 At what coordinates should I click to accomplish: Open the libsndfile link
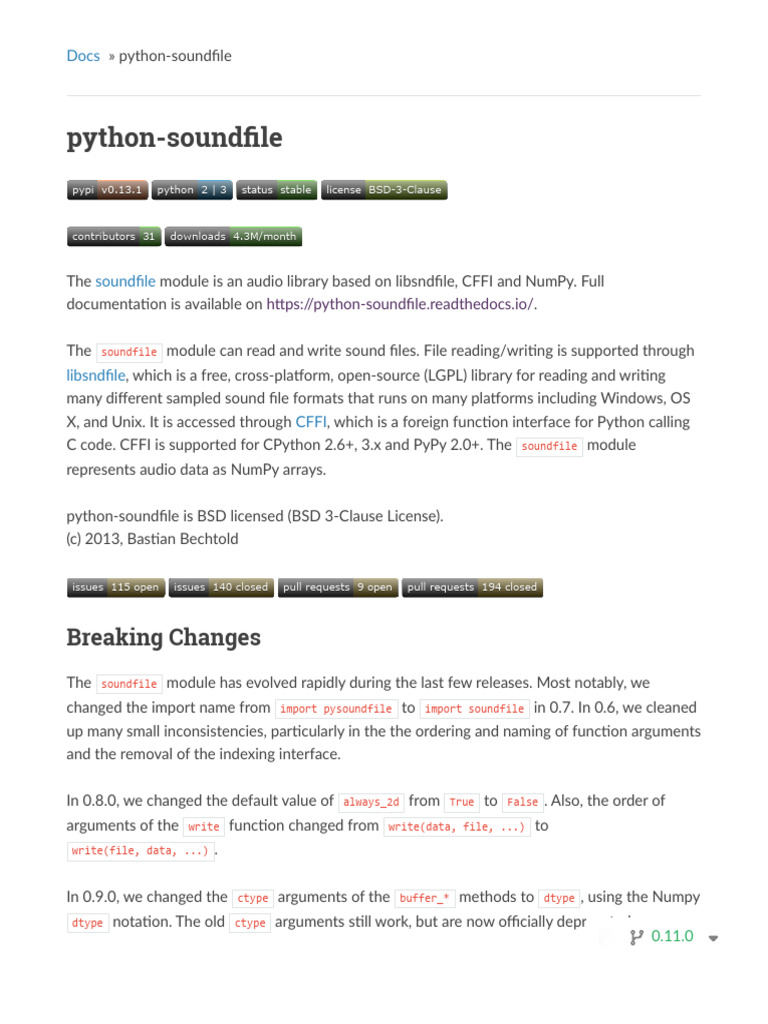[96, 375]
